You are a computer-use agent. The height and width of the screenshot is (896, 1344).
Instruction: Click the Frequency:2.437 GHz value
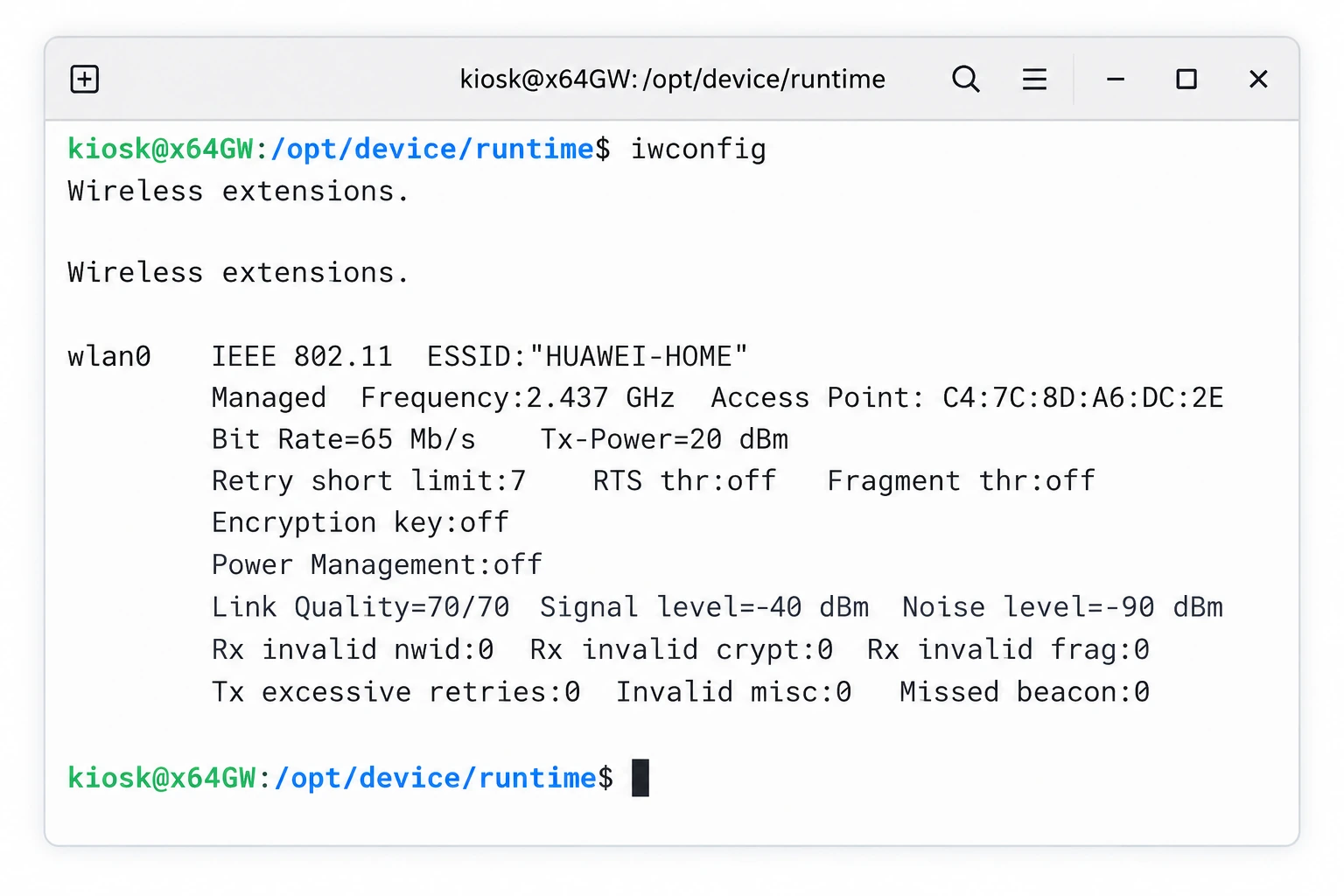click(x=517, y=398)
